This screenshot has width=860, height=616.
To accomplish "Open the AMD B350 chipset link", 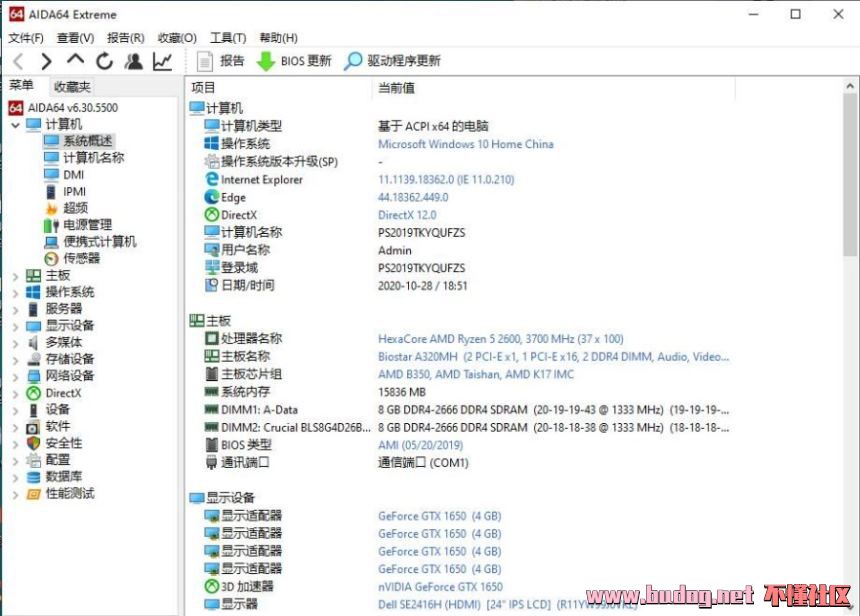I will click(x=476, y=375).
